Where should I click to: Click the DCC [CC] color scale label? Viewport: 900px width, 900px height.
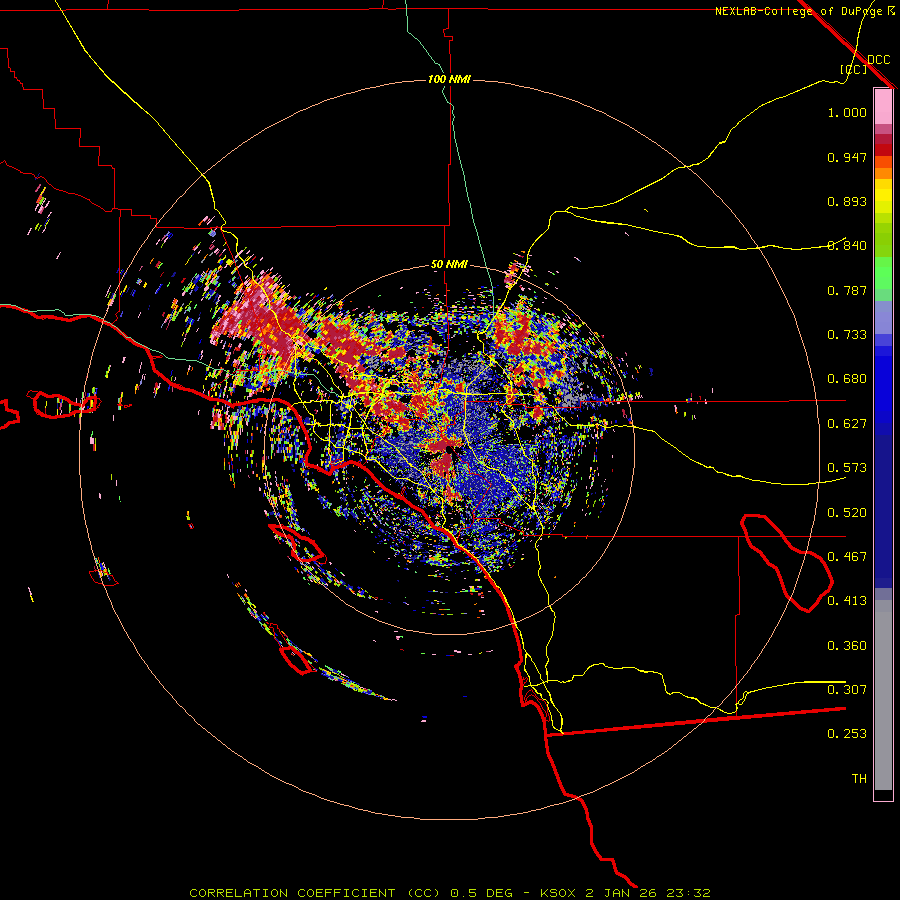coord(864,64)
